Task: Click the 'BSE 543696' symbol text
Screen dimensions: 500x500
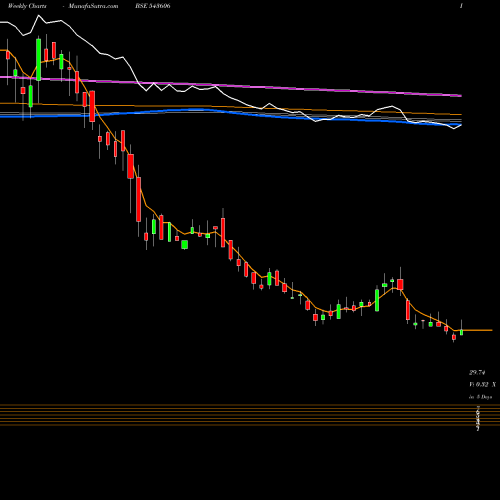Action: click(153, 6)
